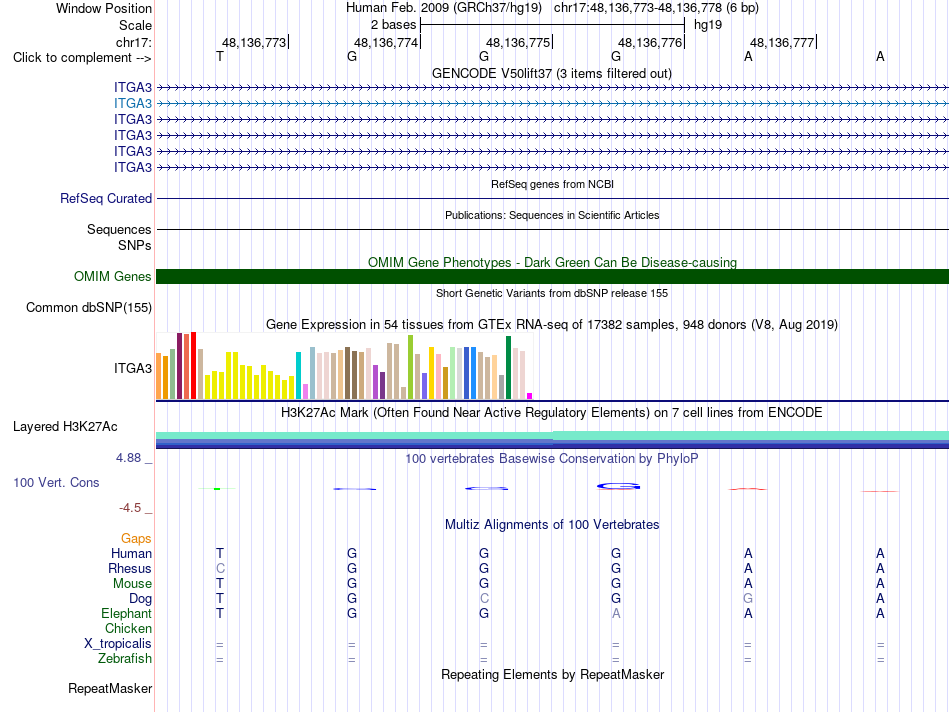Image resolution: width=950 pixels, height=712 pixels.
Task: Click the teal H3K27Ac signal band
Action: coord(552,436)
